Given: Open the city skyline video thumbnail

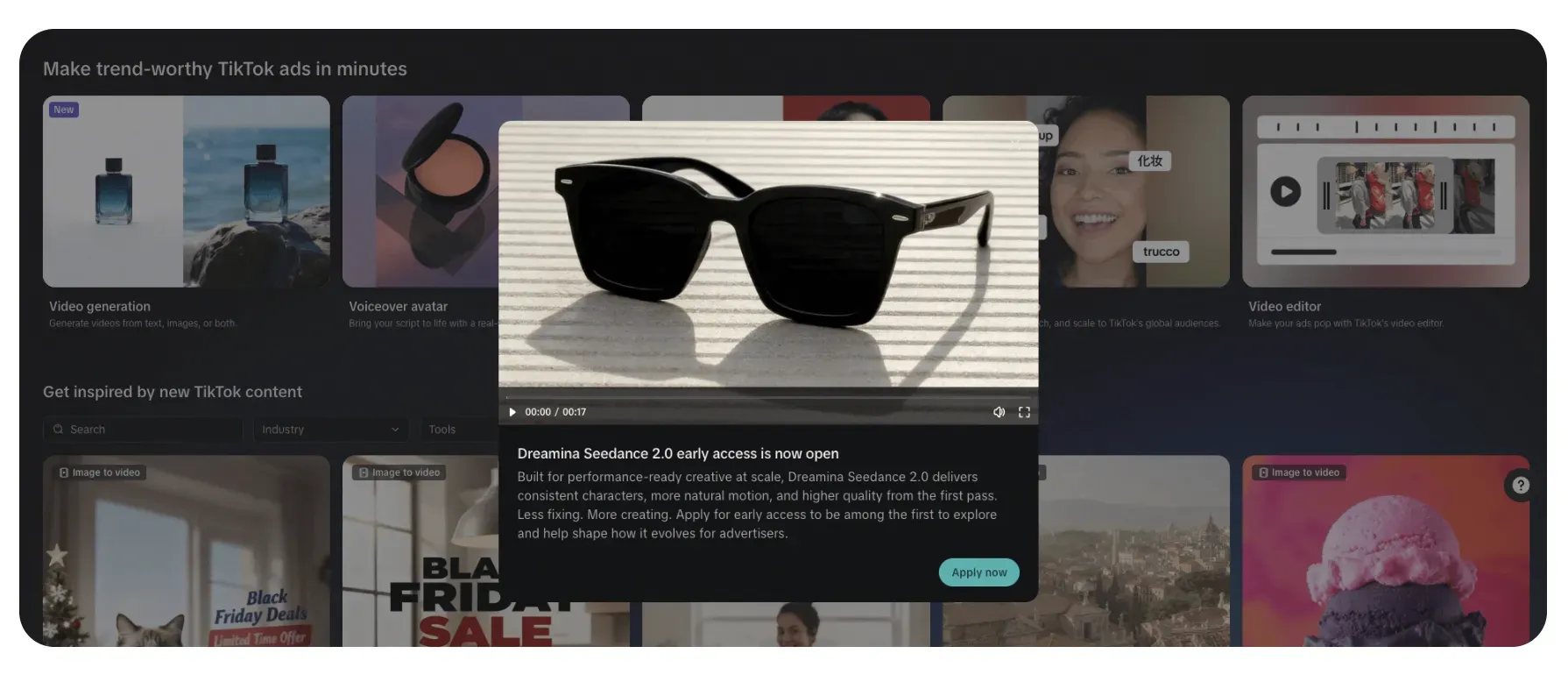Looking at the screenshot, I should [x=1134, y=551].
